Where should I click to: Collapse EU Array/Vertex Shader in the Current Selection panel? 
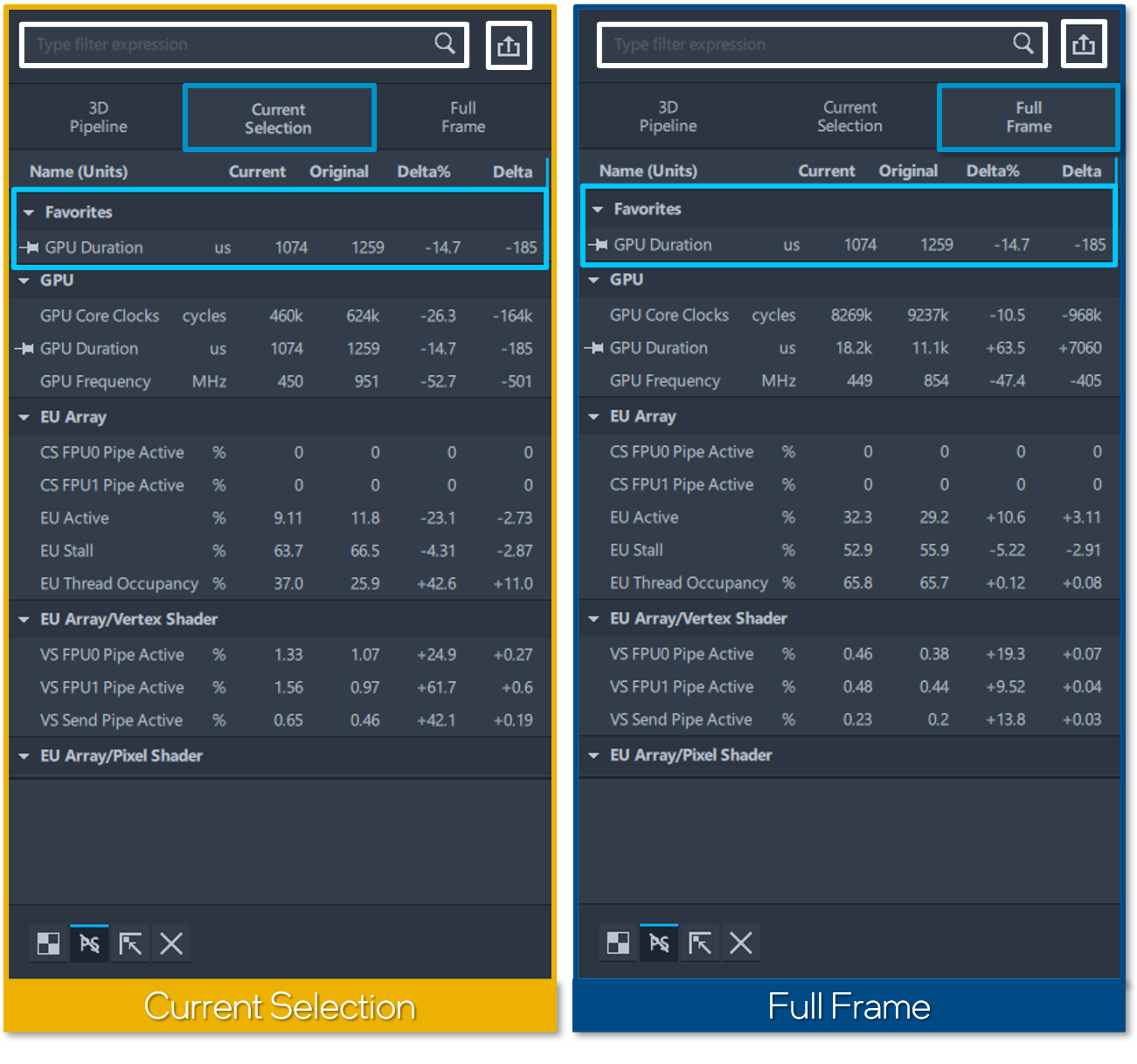point(24,620)
